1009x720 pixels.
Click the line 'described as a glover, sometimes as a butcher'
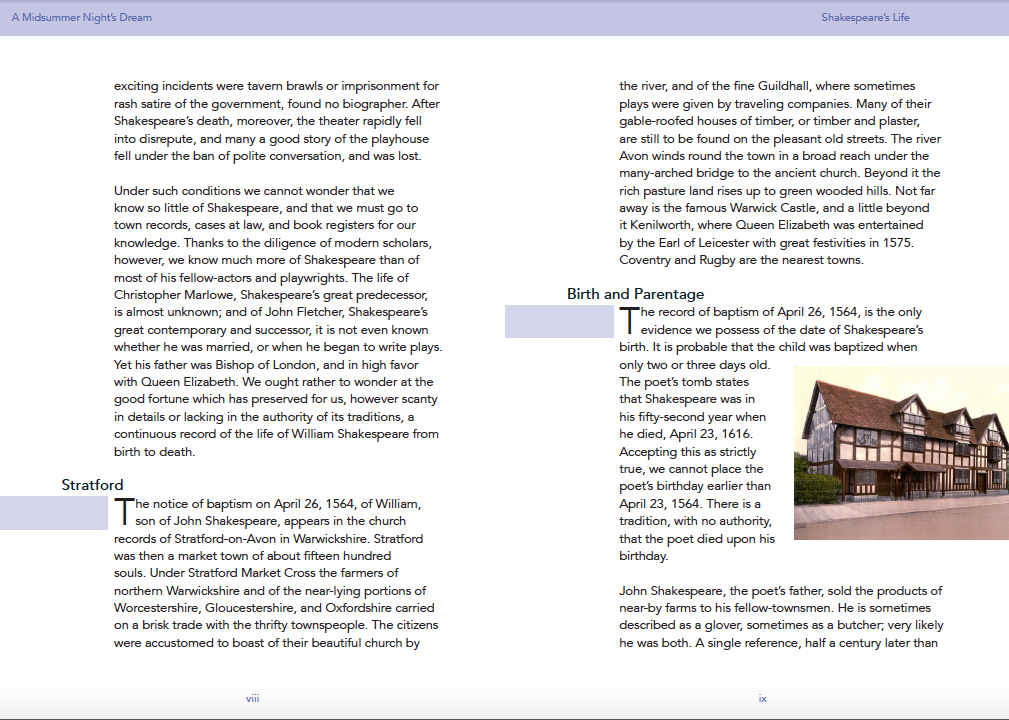tap(781, 625)
